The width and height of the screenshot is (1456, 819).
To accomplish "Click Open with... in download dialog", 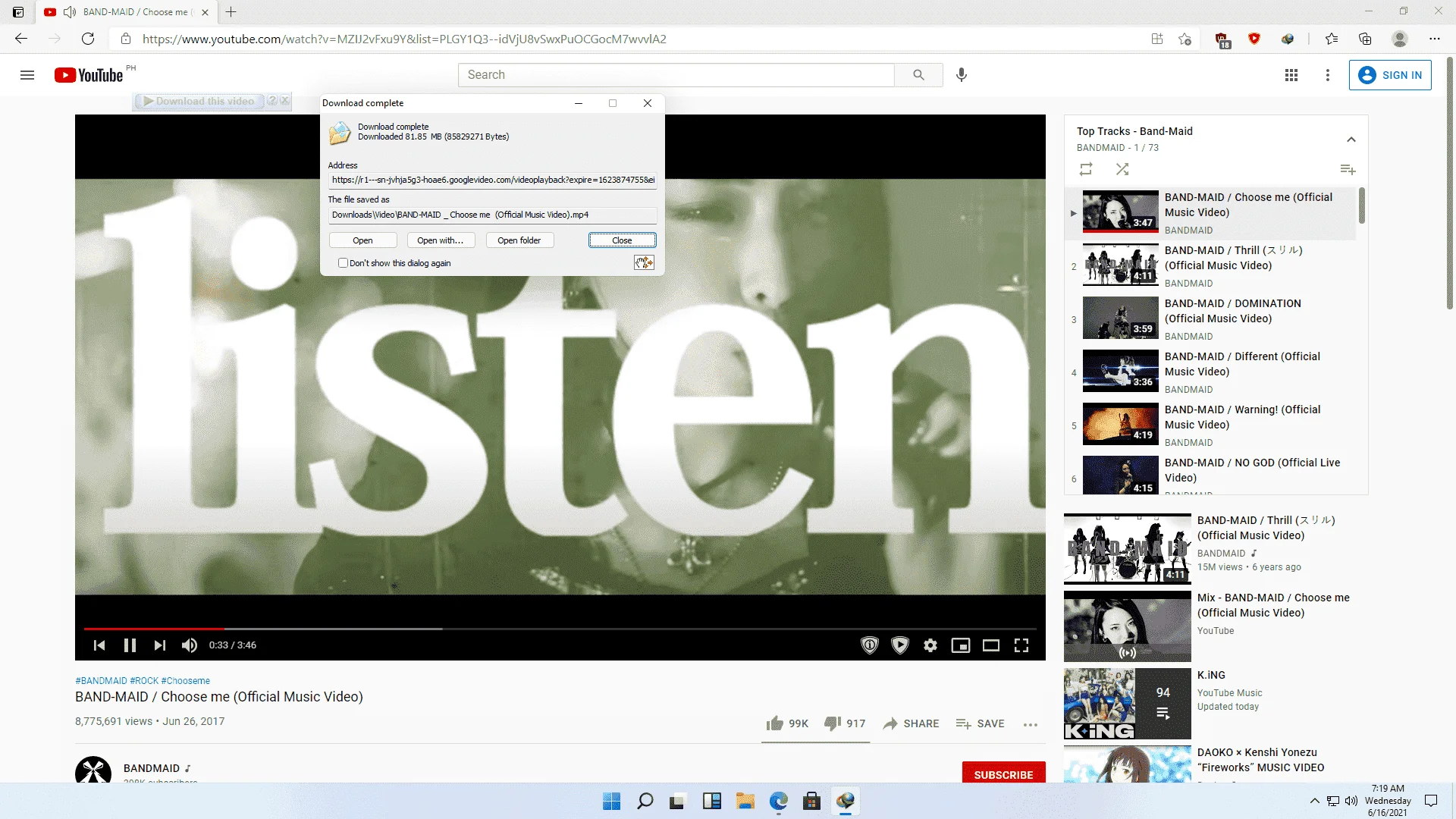I will coord(441,240).
